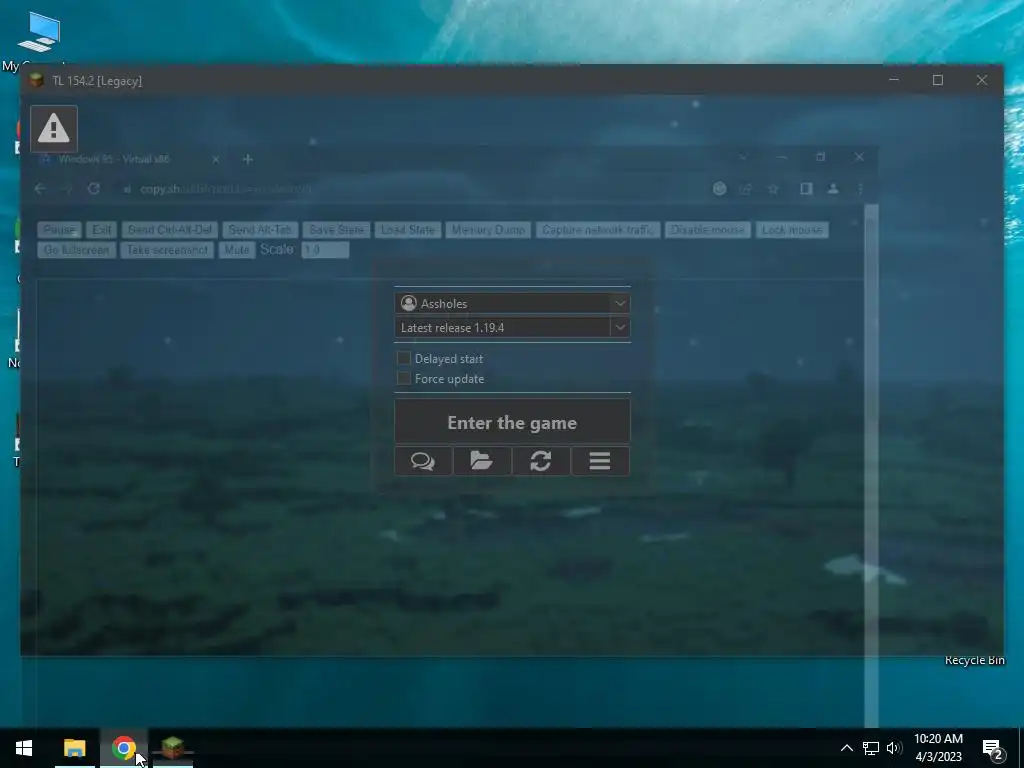Screen dimensions: 1024x768
Task: Click the Load State button
Action: [x=408, y=230]
